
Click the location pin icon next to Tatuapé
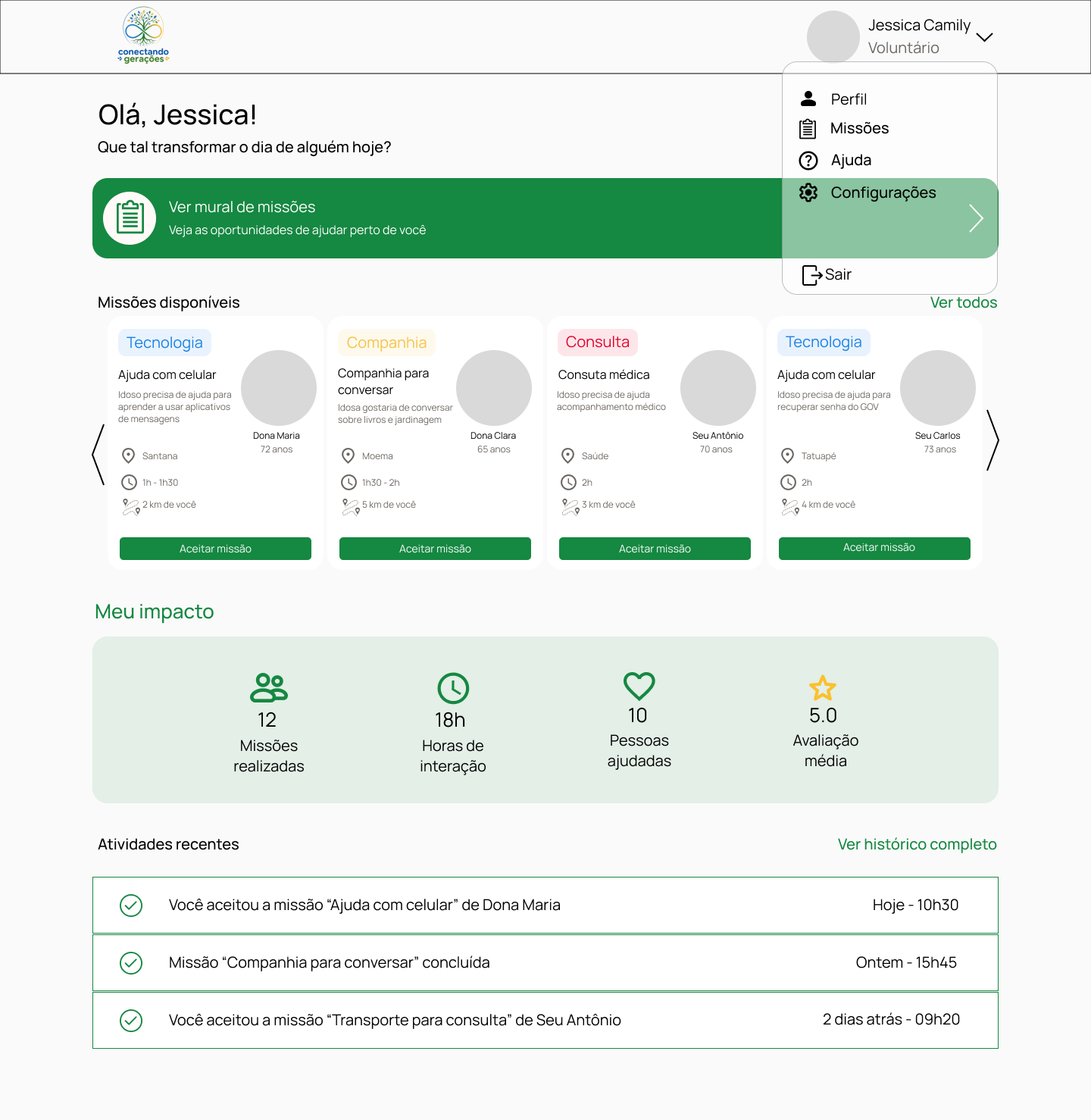pyautogui.click(x=788, y=455)
